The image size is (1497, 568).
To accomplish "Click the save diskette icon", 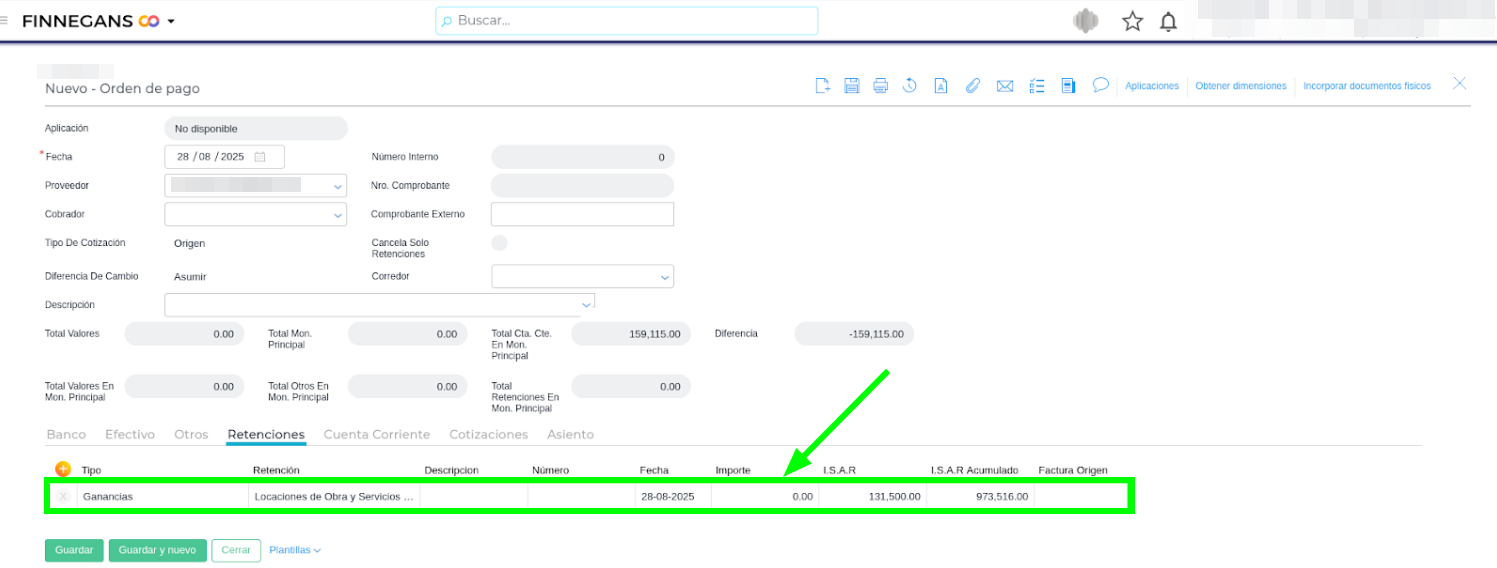I will [852, 86].
